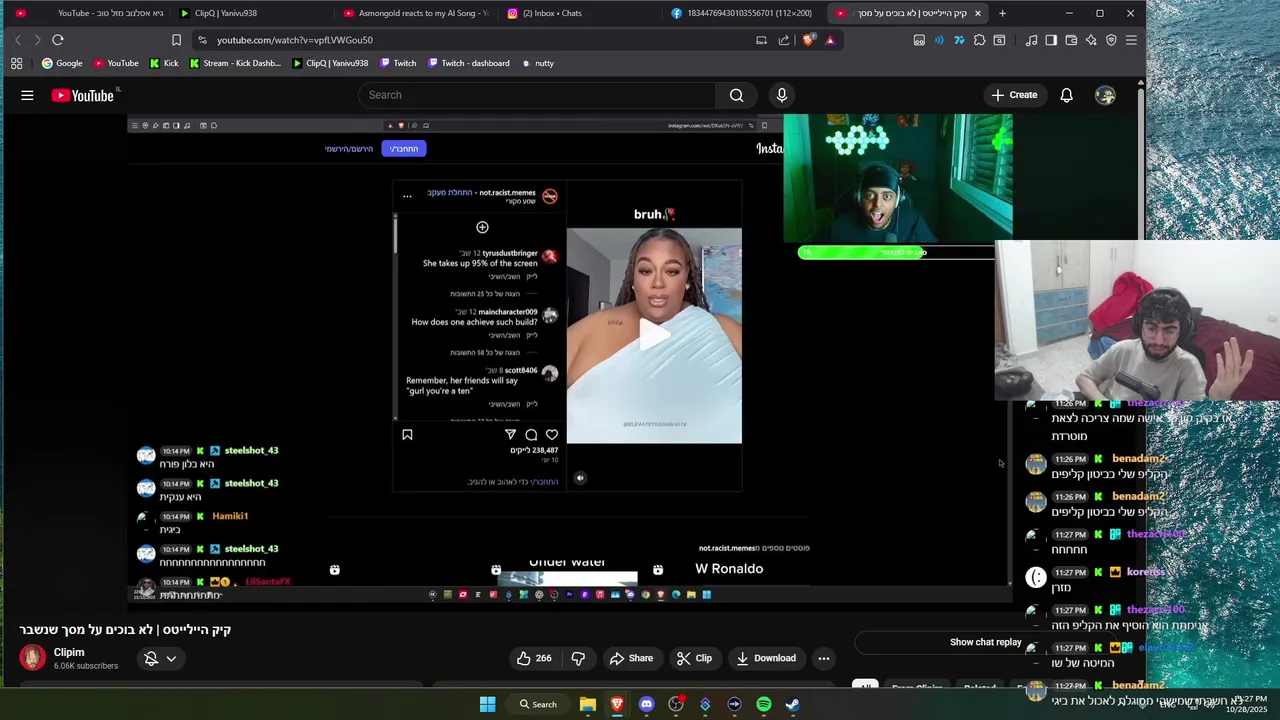This screenshot has height=720, width=1280.
Task: Click the video title text
Action: [x=125, y=630]
